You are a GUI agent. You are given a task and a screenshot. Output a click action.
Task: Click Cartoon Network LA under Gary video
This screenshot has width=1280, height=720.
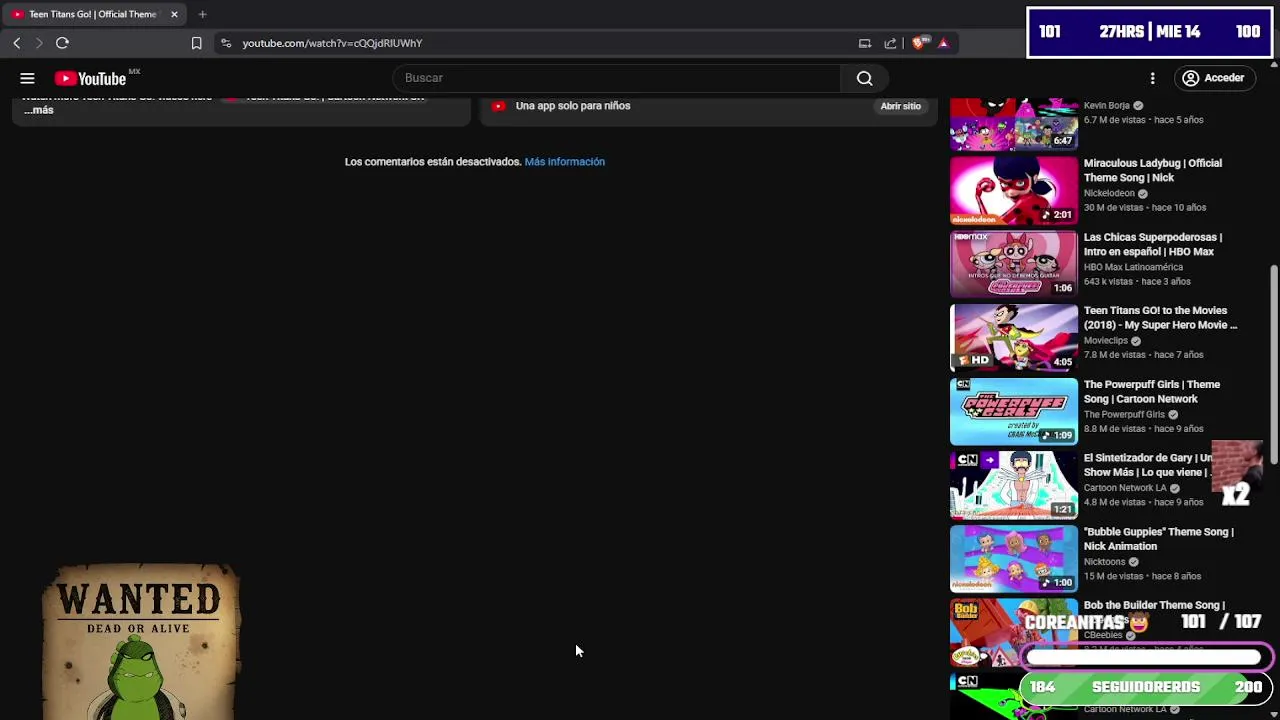tap(1125, 488)
